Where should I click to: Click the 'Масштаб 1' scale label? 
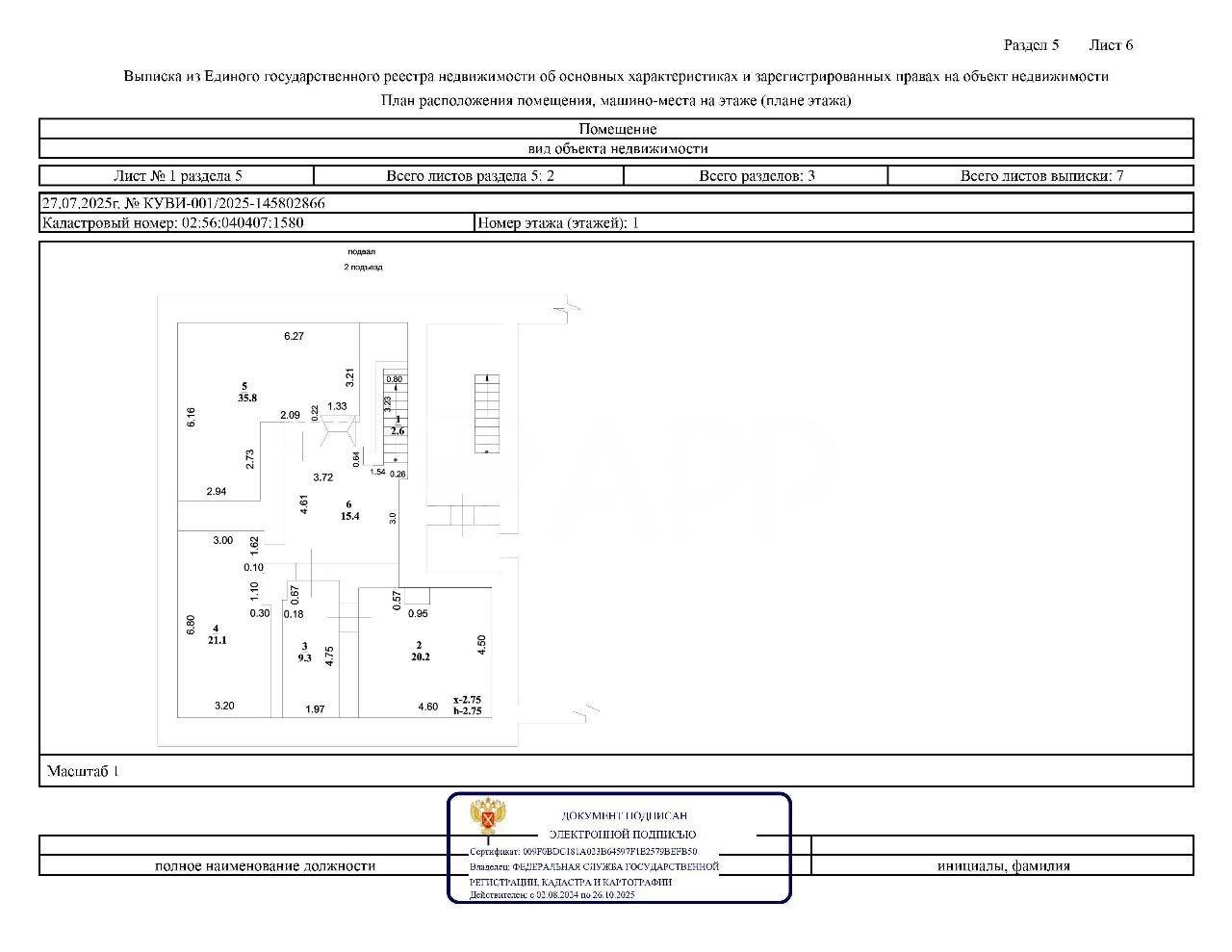point(83,771)
